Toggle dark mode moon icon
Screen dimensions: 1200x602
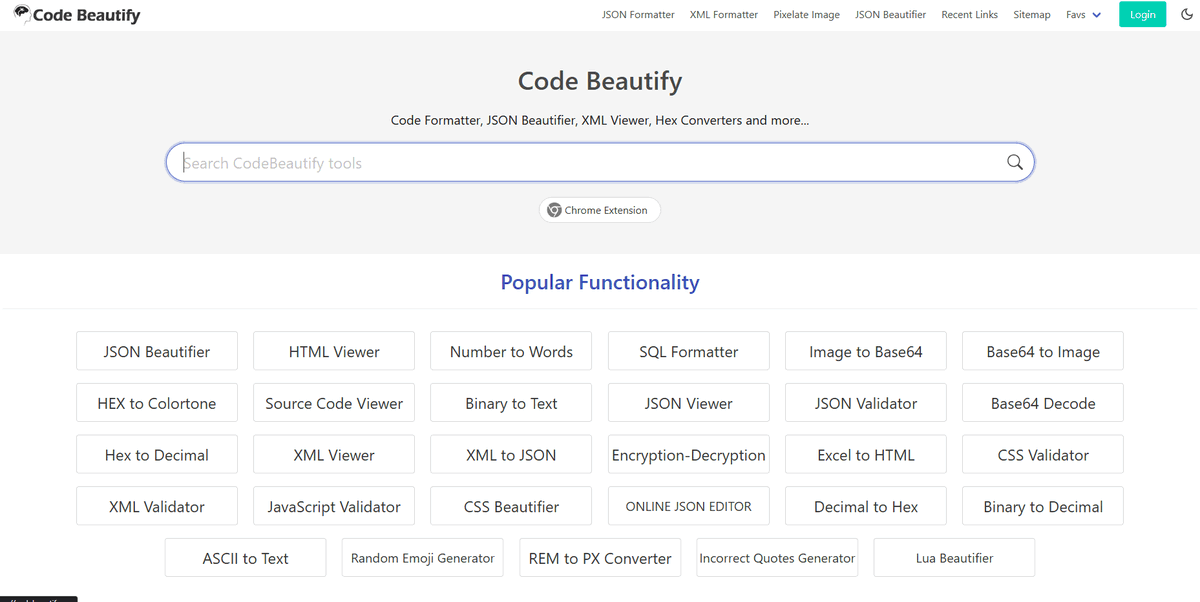[x=1187, y=14]
